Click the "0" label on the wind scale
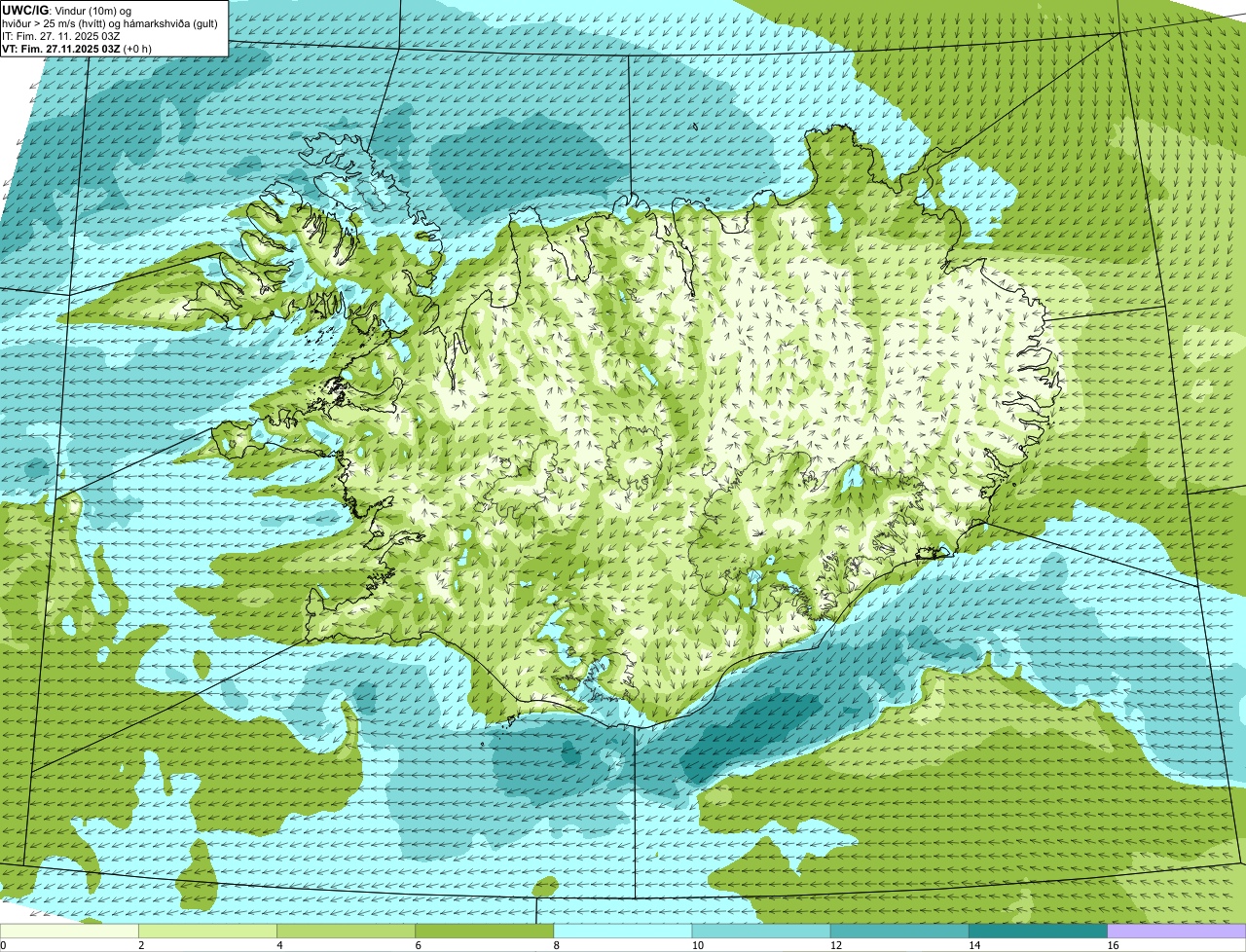 click(3, 945)
